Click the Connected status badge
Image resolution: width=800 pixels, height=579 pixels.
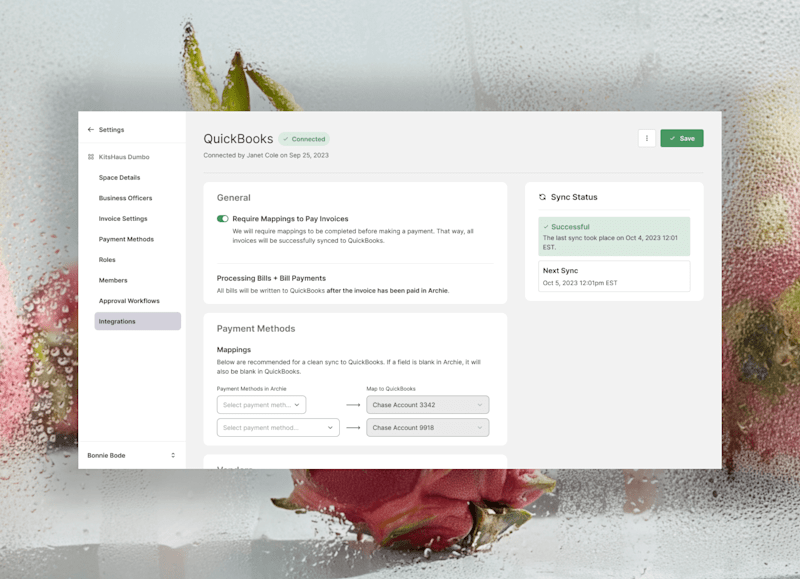pos(305,139)
